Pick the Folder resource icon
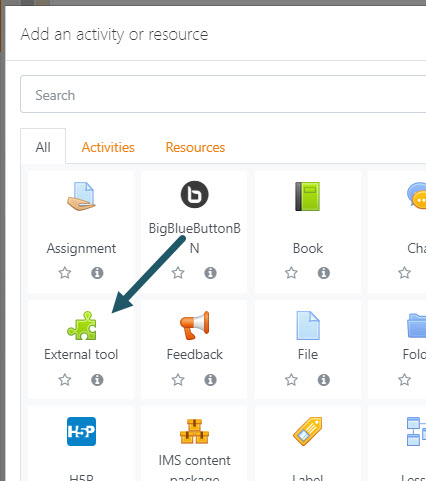The width and height of the screenshot is (426, 481). click(416, 326)
